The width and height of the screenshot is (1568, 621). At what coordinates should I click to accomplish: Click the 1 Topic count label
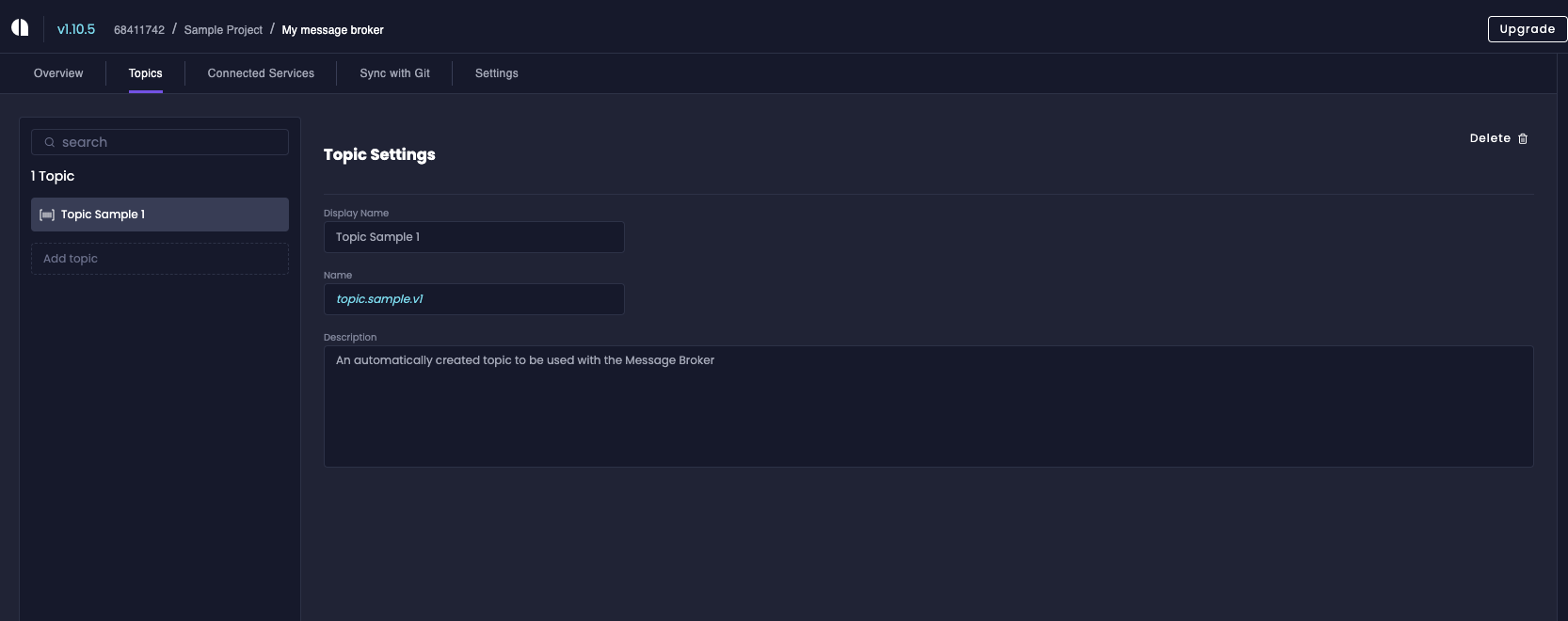53,176
